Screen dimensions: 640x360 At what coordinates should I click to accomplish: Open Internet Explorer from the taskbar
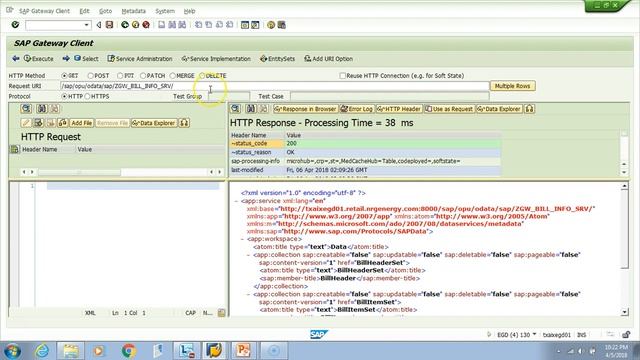pos(42,351)
